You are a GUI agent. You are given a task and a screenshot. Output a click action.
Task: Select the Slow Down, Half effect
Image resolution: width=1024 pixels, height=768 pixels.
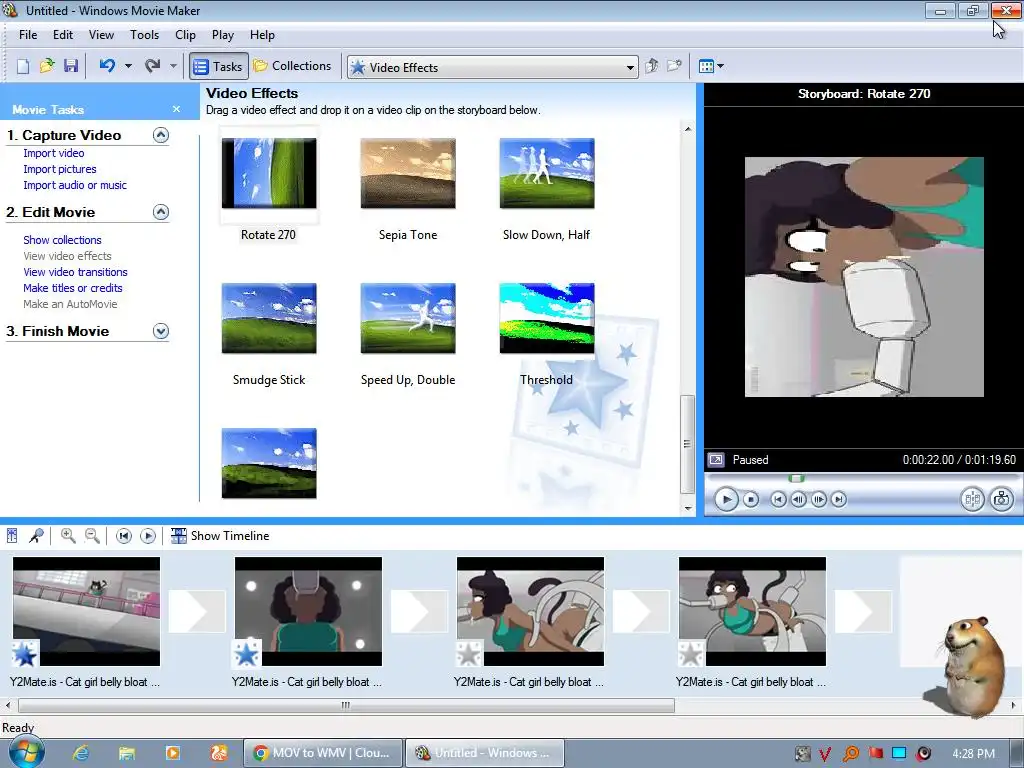pos(547,173)
